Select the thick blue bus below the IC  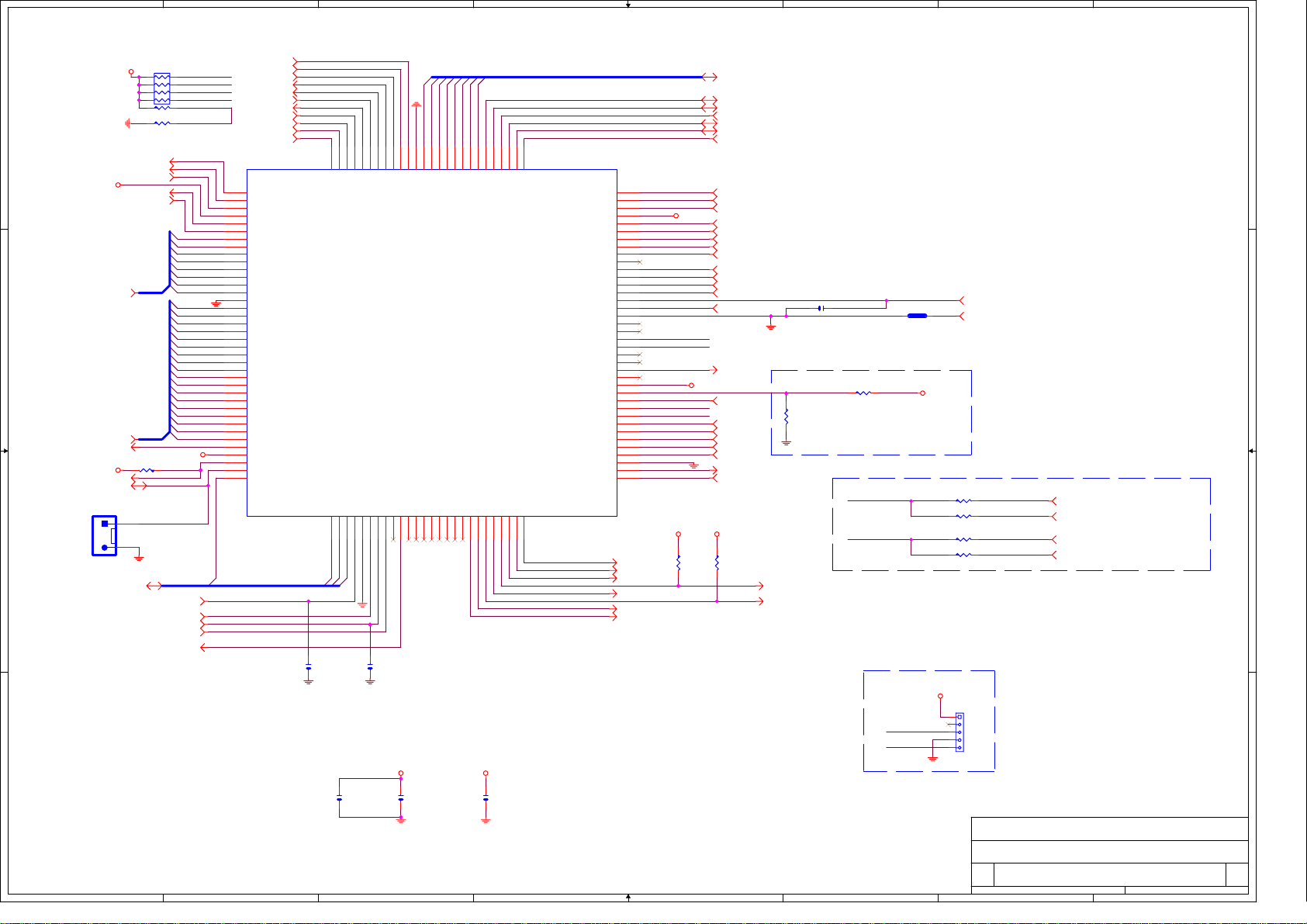click(250, 586)
